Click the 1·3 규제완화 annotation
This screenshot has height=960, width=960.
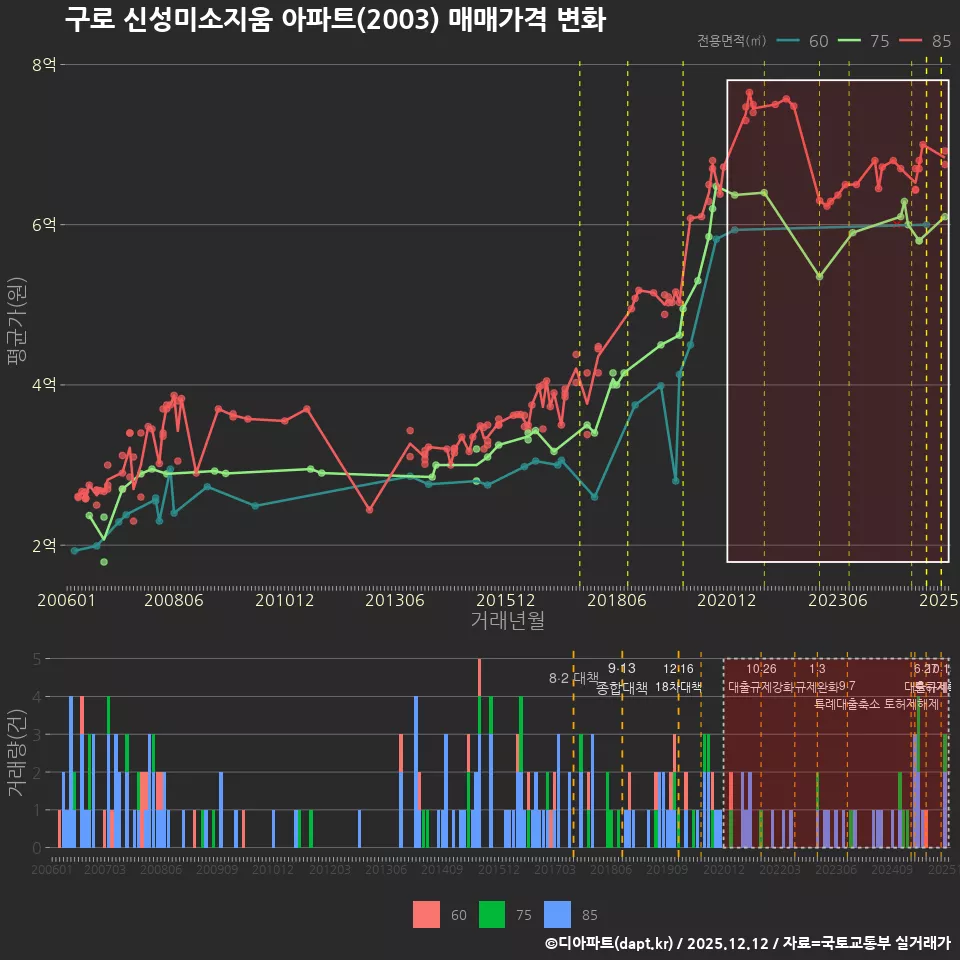[818, 676]
